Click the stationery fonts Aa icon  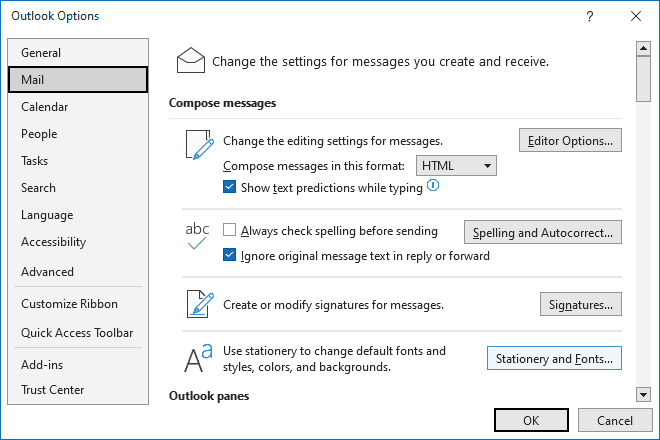click(x=198, y=358)
